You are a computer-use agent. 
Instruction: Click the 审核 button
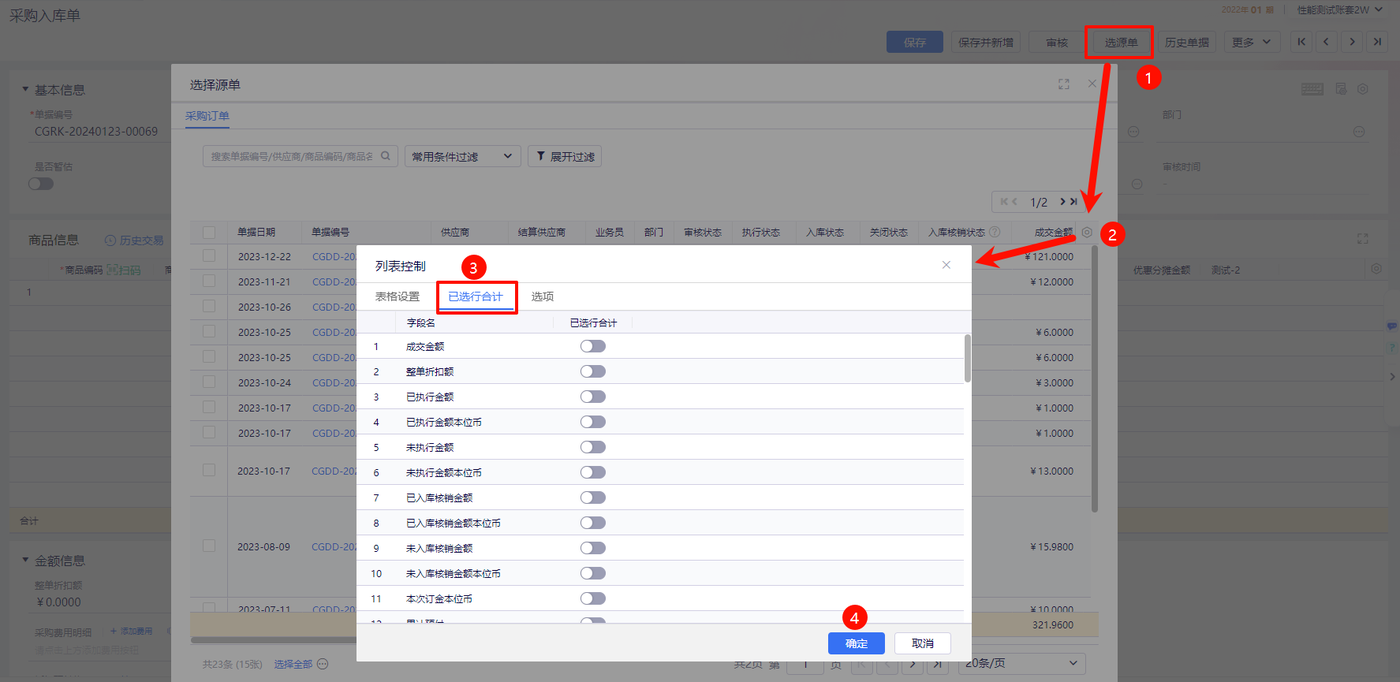(x=1056, y=42)
